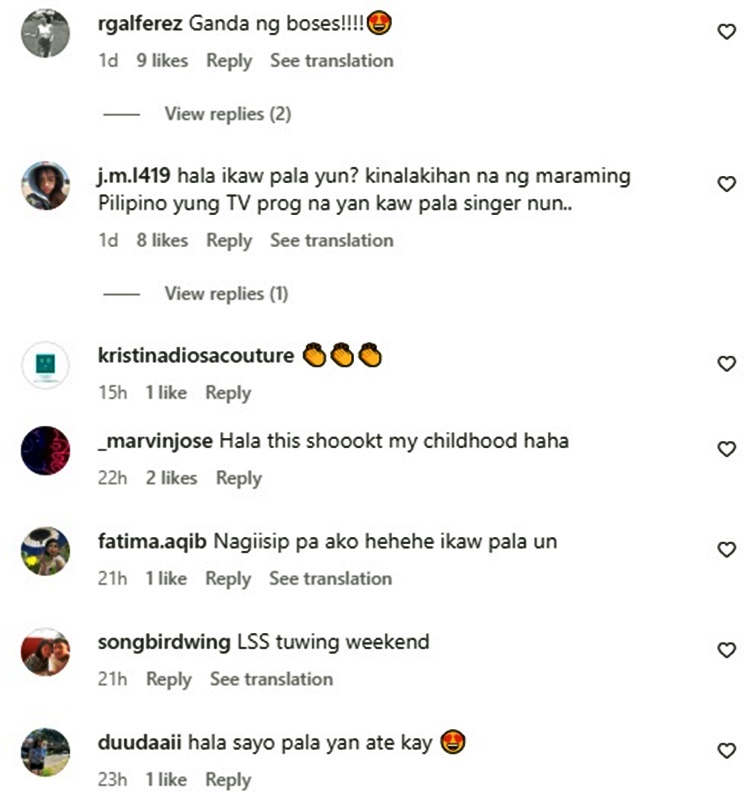See translation for j.m.l419's comment
This screenshot has width=750, height=809.
click(332, 240)
